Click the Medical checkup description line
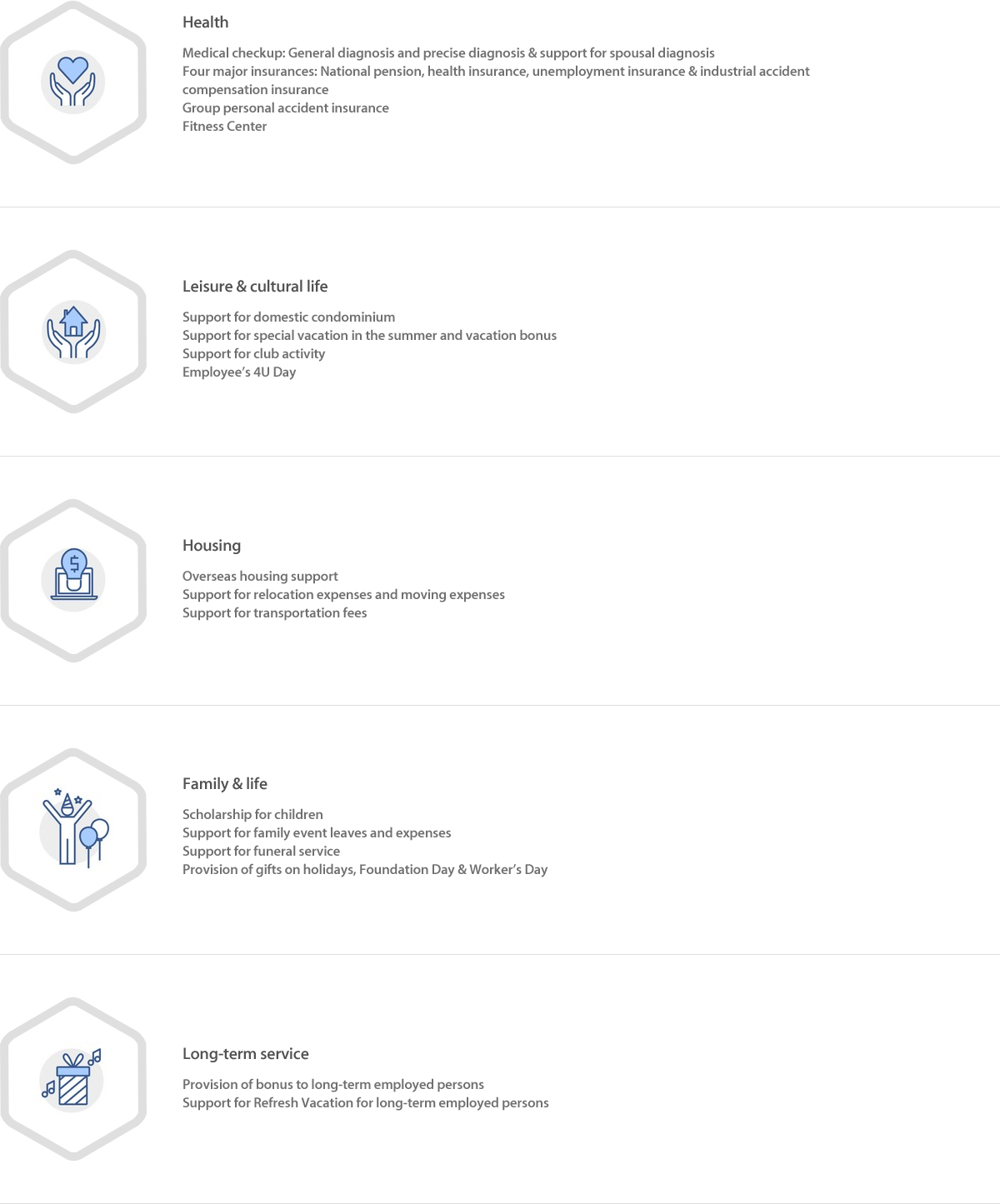1000x1204 pixels. (x=448, y=53)
